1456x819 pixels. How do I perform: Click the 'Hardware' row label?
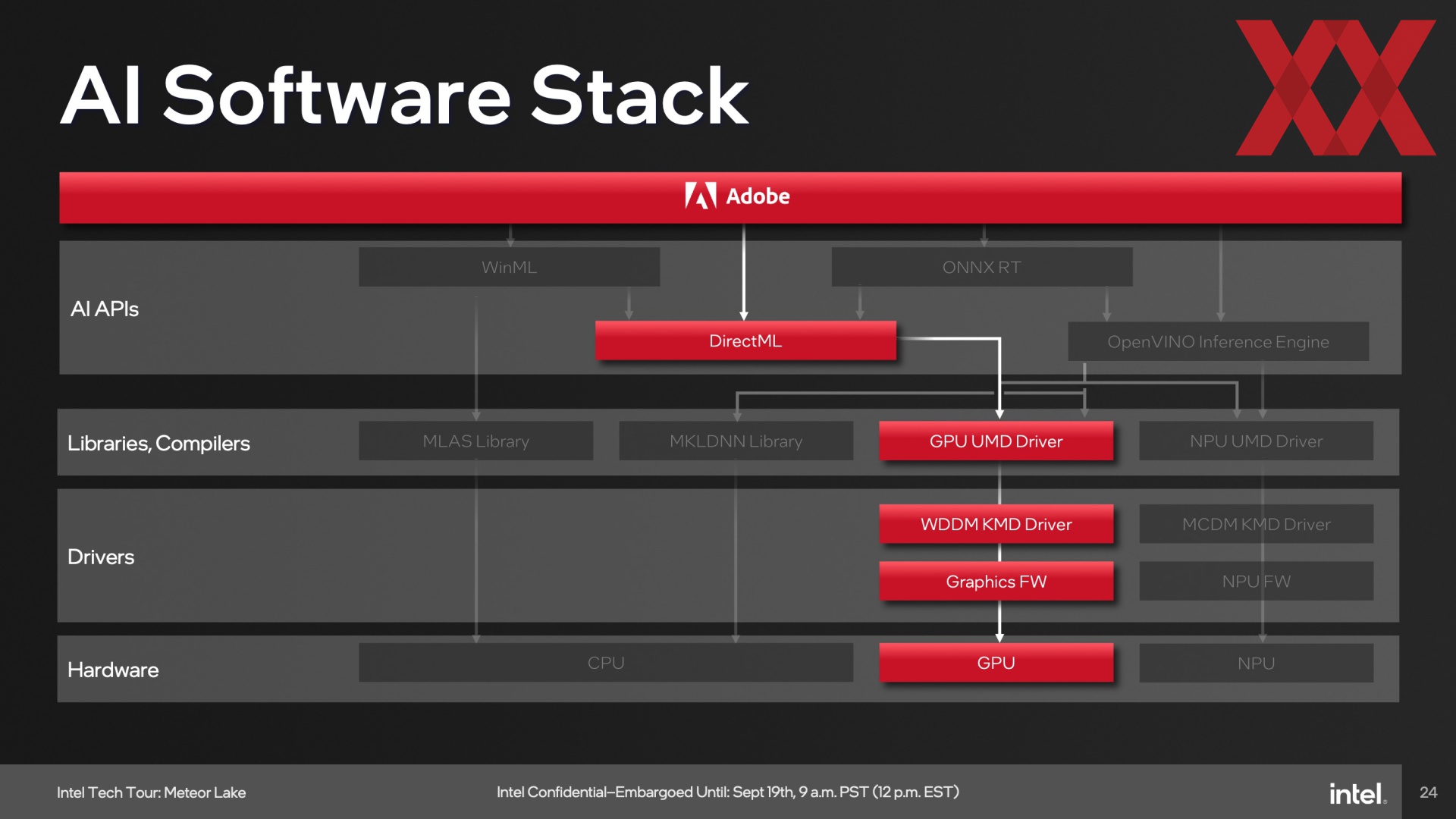pyautogui.click(x=113, y=670)
